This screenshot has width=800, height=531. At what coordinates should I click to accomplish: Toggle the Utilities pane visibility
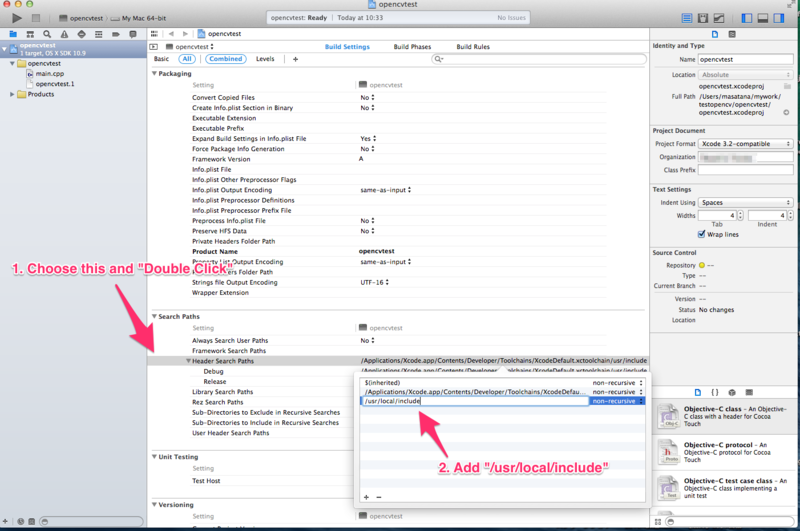[779, 18]
